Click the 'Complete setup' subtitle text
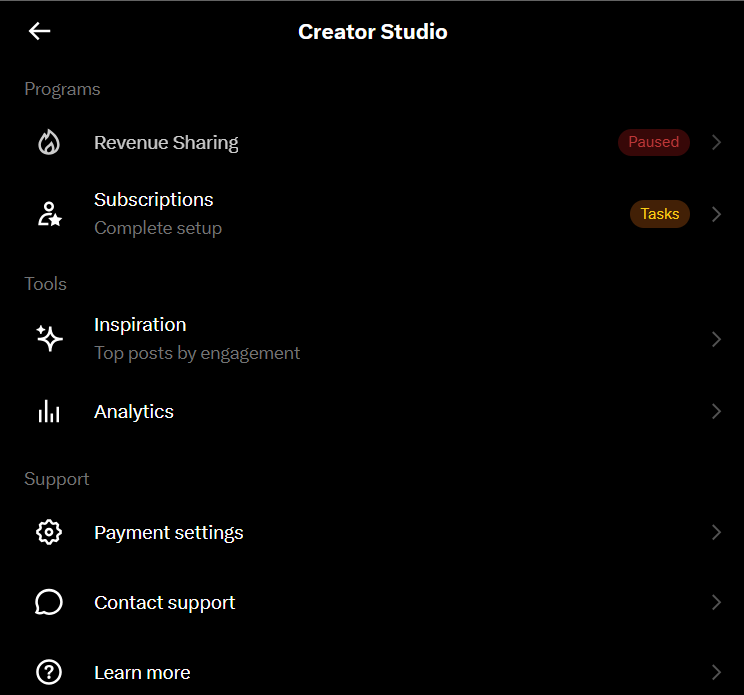The width and height of the screenshot is (744, 695). [158, 229]
